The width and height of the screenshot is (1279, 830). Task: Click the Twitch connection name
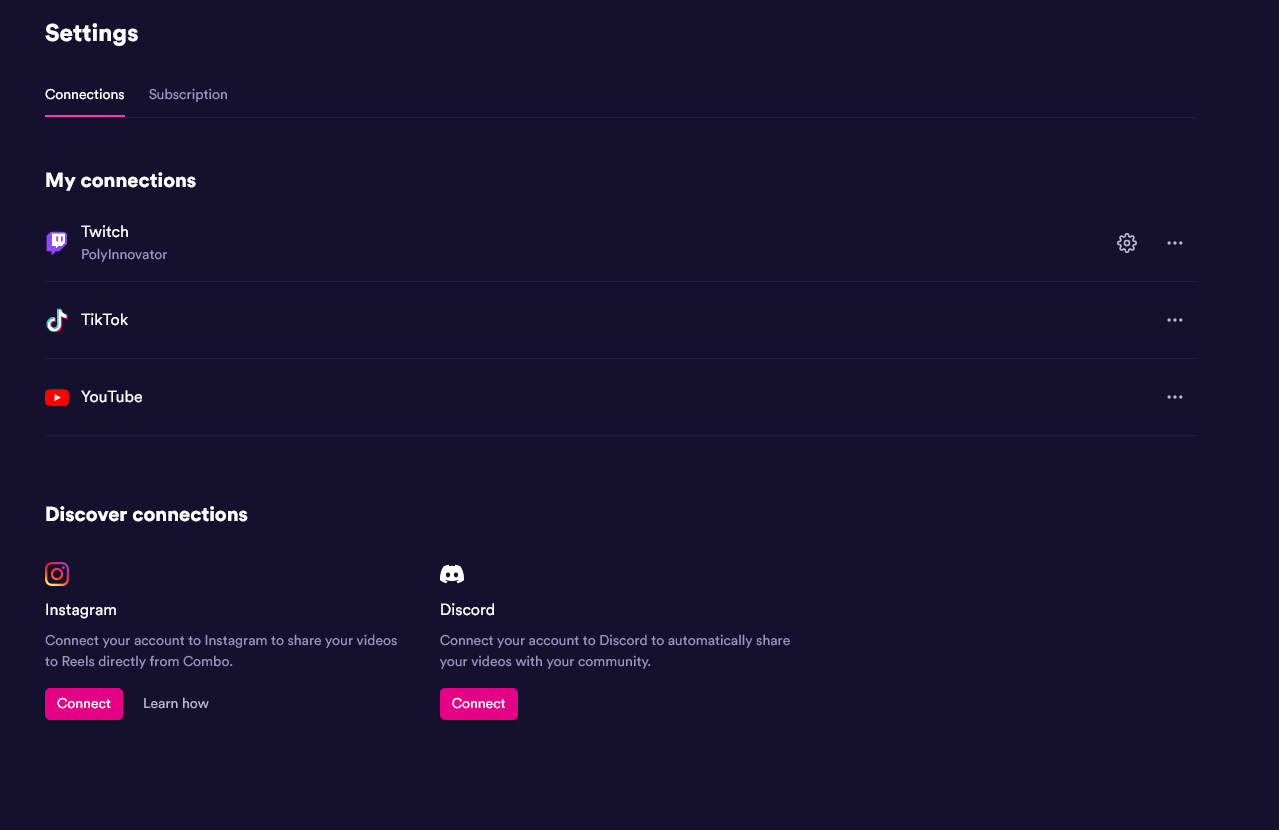[105, 232]
